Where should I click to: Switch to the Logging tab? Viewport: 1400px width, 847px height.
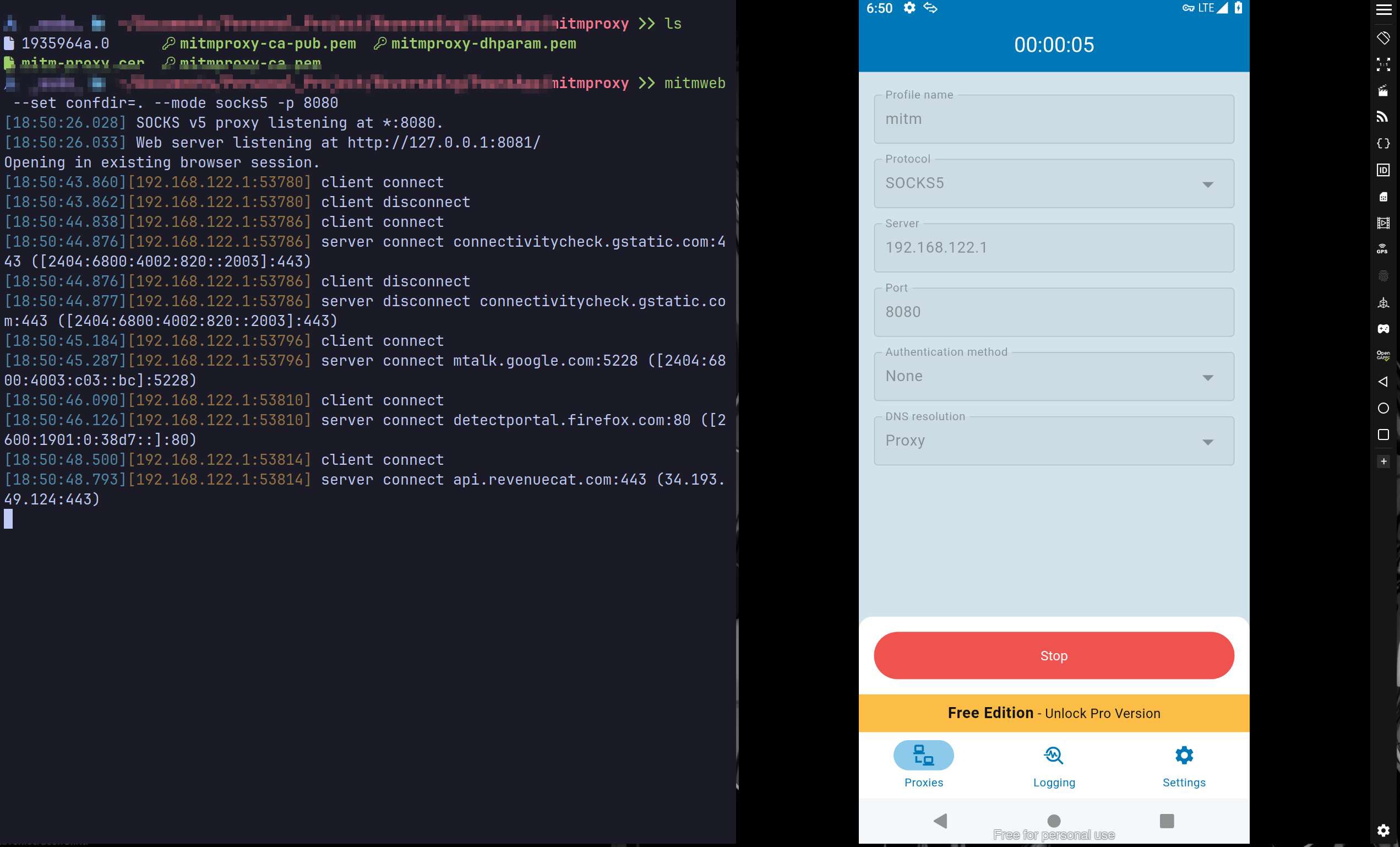click(x=1053, y=764)
